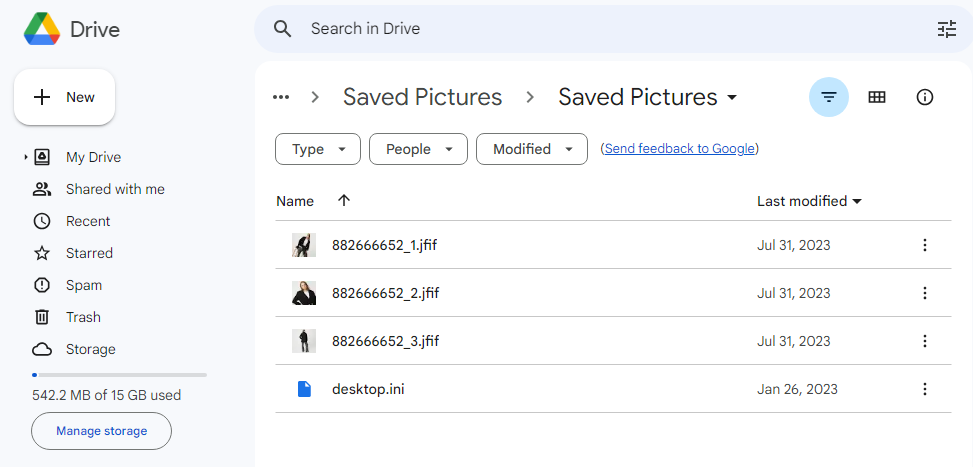Open the Storage section
973x467 pixels.
(x=91, y=349)
